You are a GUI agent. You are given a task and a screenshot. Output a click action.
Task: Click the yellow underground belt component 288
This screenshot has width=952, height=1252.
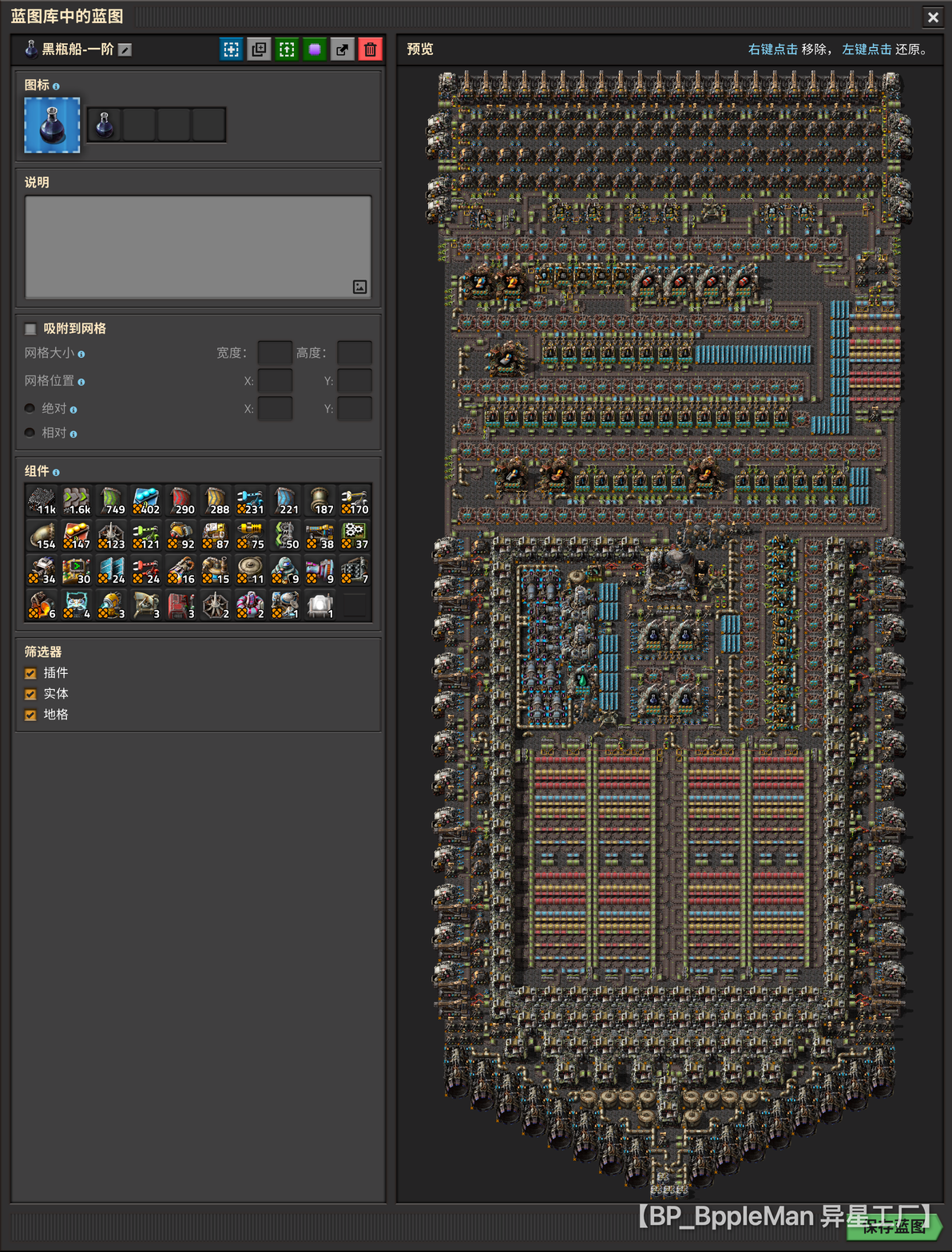[x=216, y=501]
